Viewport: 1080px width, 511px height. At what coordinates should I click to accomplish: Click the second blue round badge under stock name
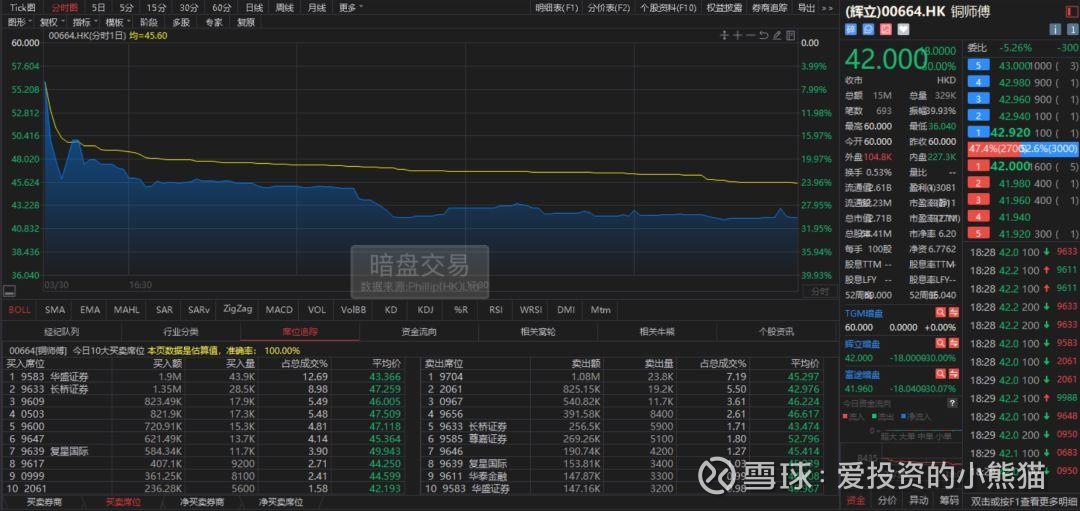point(868,30)
